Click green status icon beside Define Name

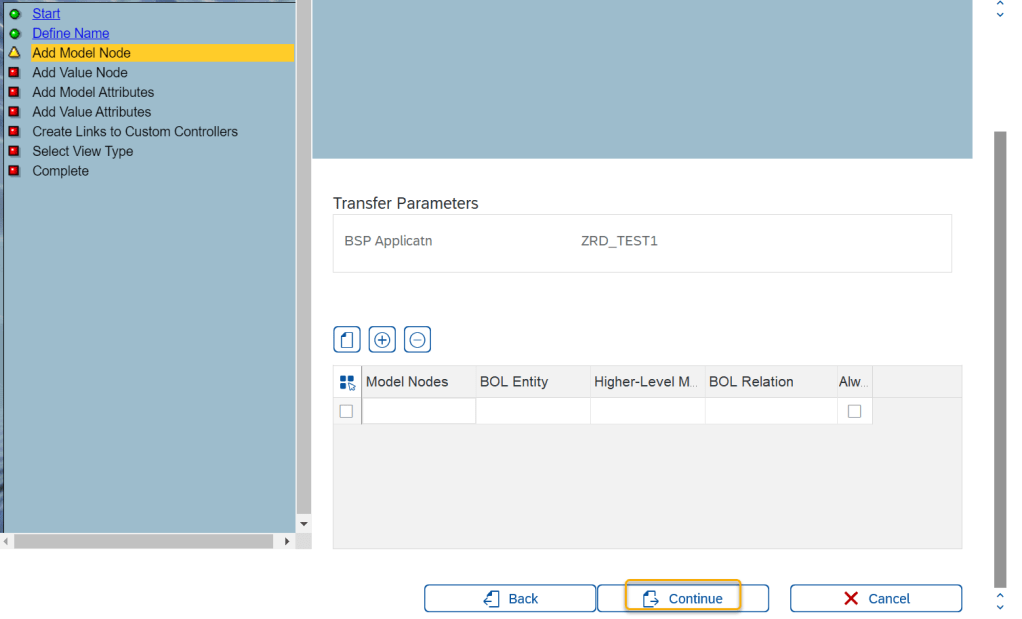pyautogui.click(x=14, y=33)
